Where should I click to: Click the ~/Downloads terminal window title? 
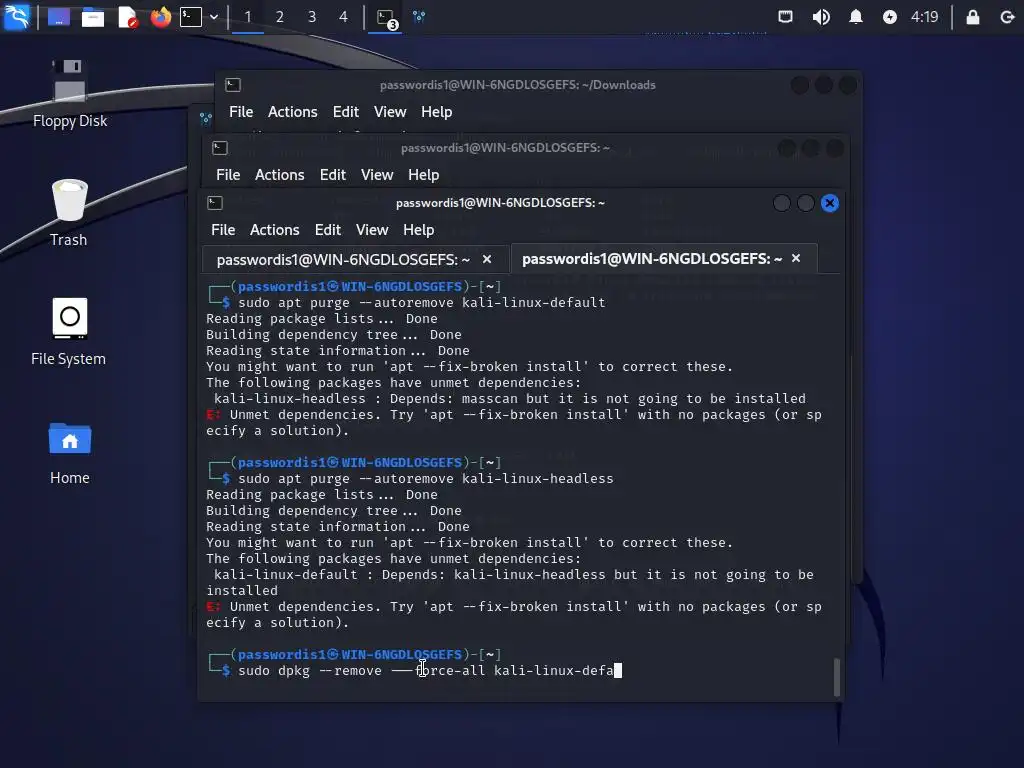click(x=518, y=85)
